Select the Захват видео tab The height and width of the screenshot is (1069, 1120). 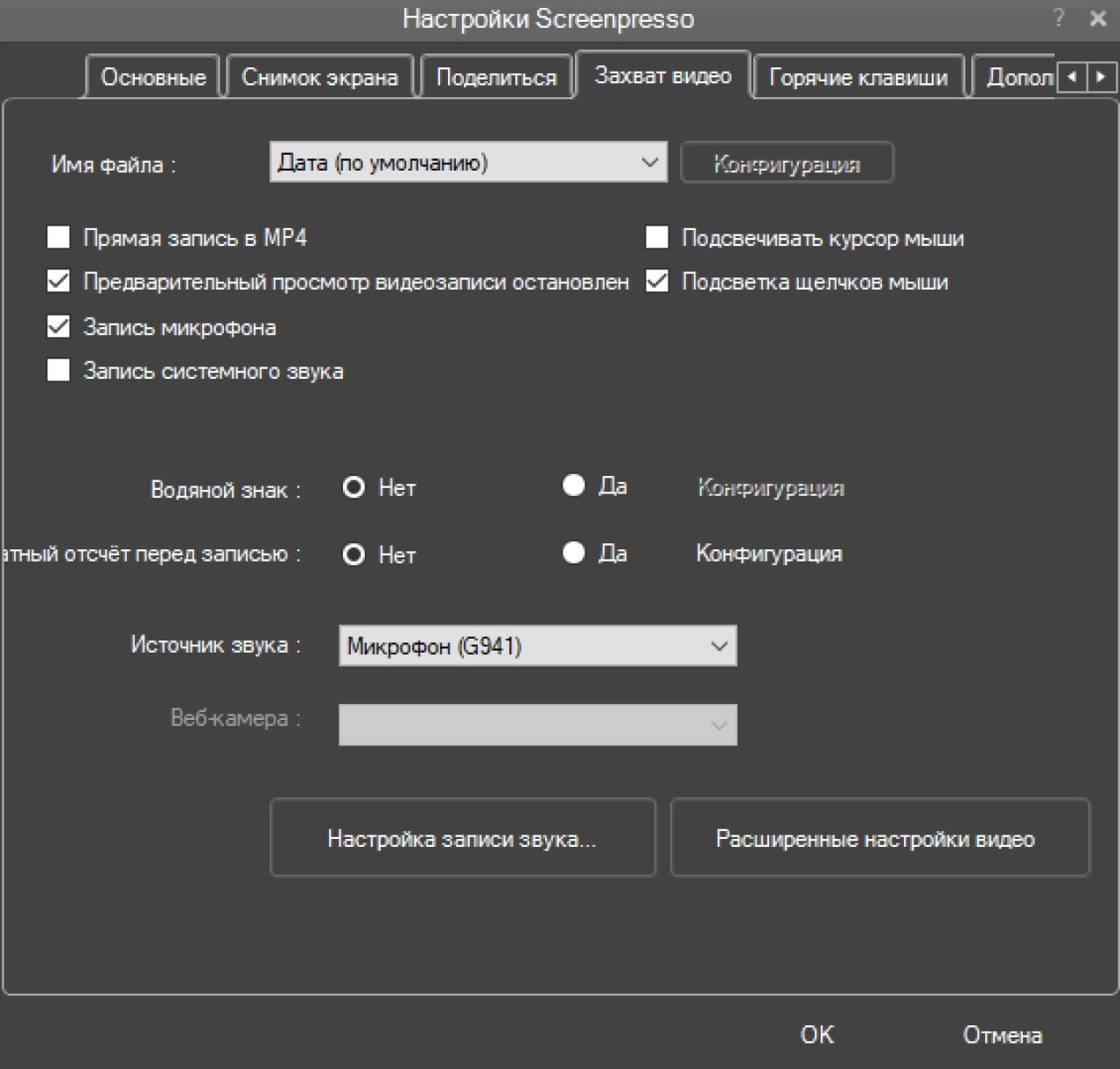pos(662,75)
